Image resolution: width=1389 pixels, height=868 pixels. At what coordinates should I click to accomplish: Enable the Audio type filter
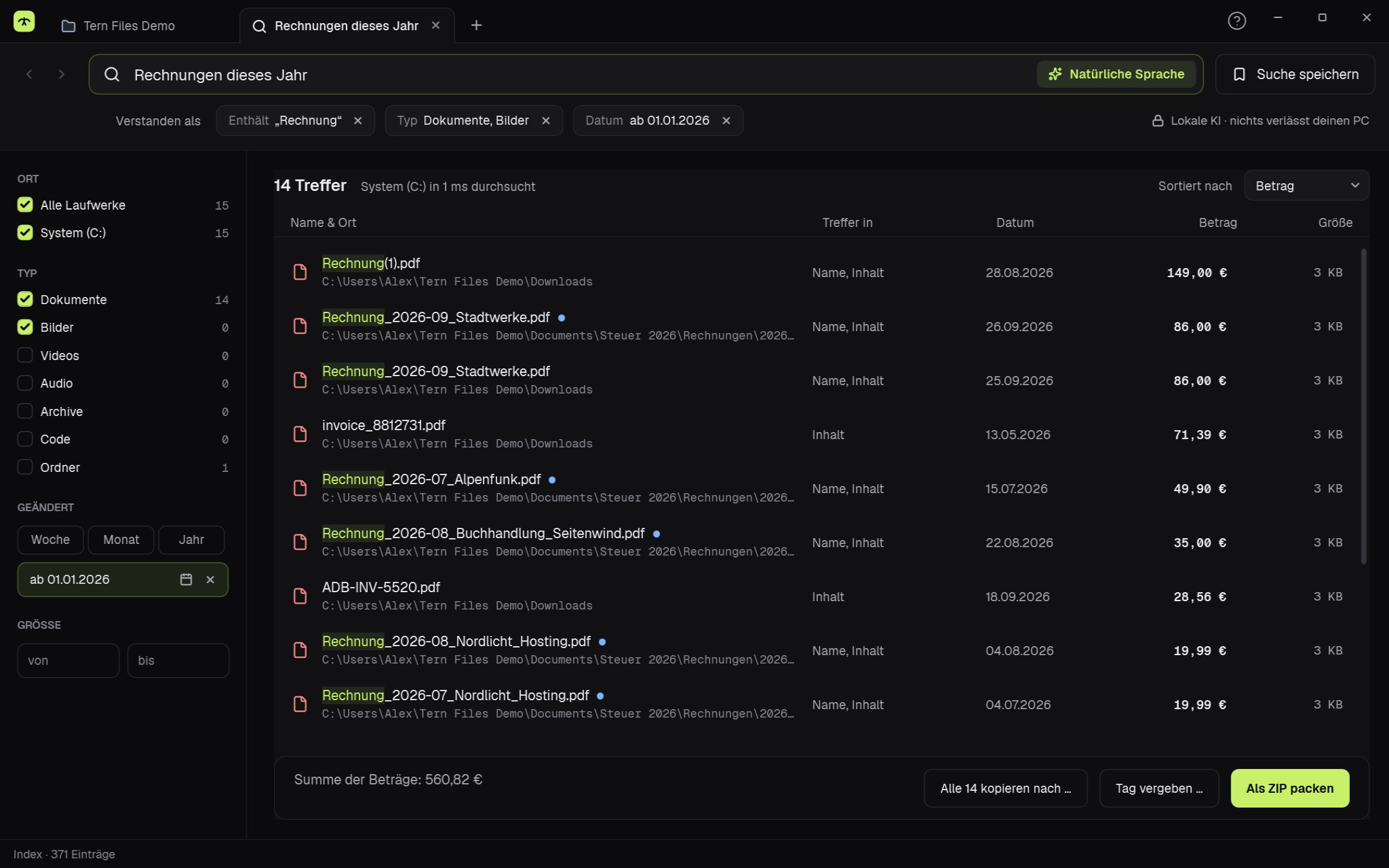25,383
